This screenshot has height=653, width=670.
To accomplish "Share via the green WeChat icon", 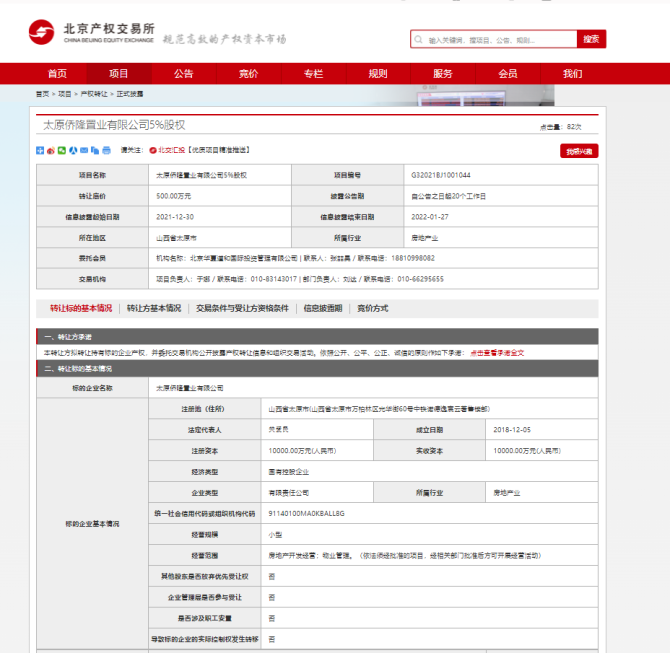I will click(x=62, y=150).
